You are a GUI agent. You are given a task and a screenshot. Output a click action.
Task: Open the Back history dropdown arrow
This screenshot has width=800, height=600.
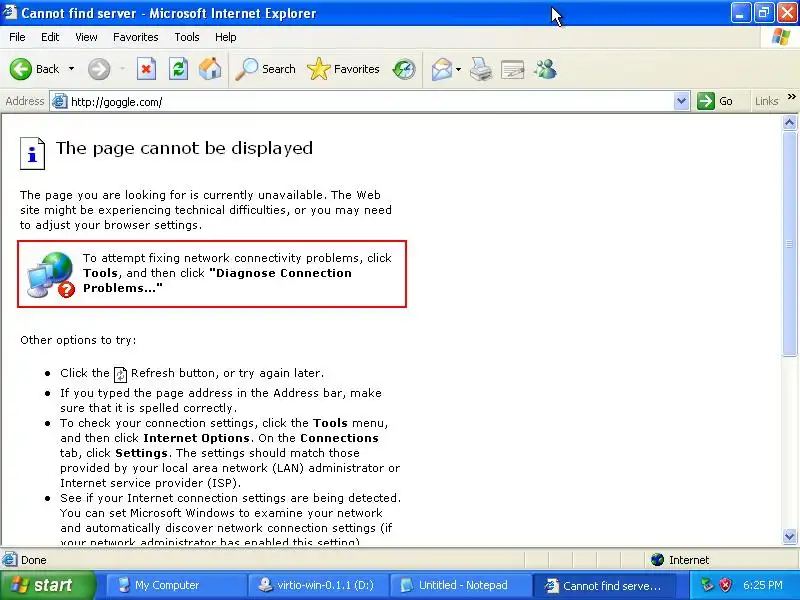coord(71,69)
